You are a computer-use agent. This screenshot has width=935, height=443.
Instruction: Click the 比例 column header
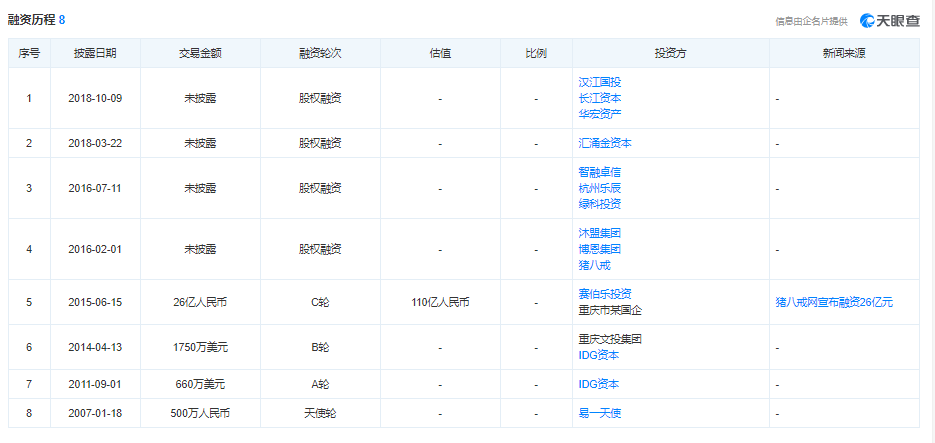(536, 53)
